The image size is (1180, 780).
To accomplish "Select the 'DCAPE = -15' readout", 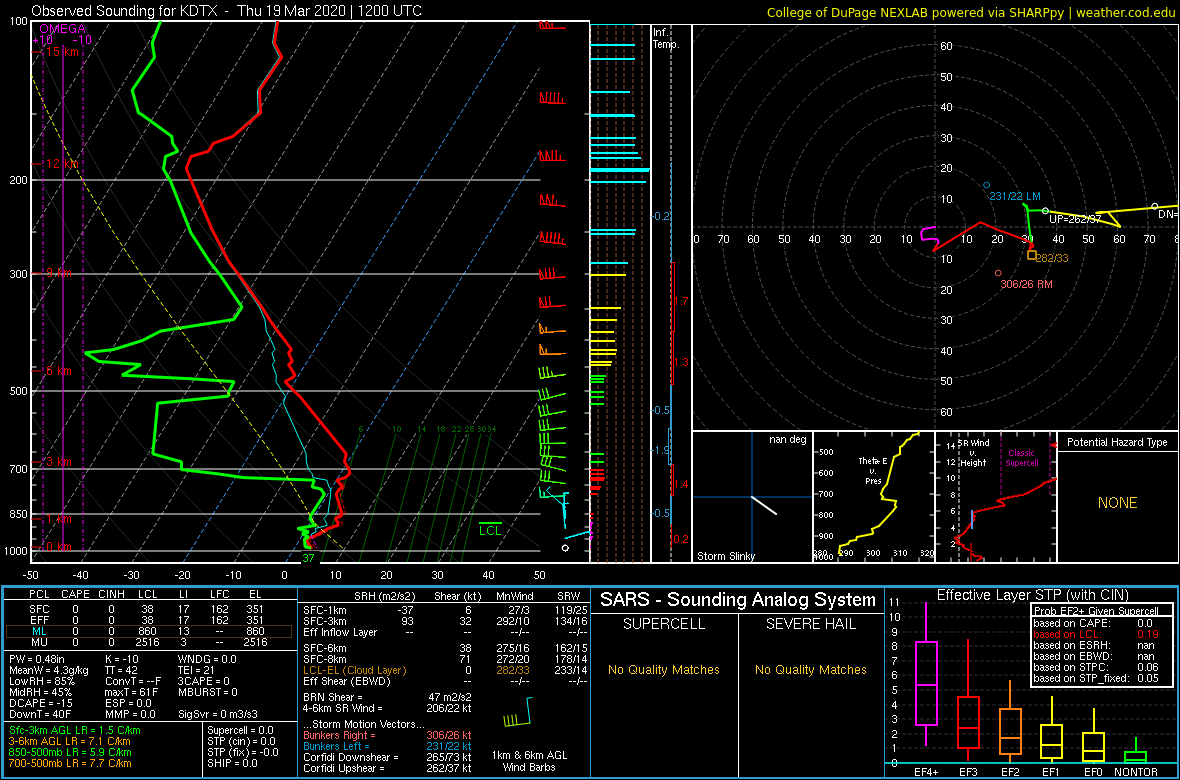I will click(40, 702).
